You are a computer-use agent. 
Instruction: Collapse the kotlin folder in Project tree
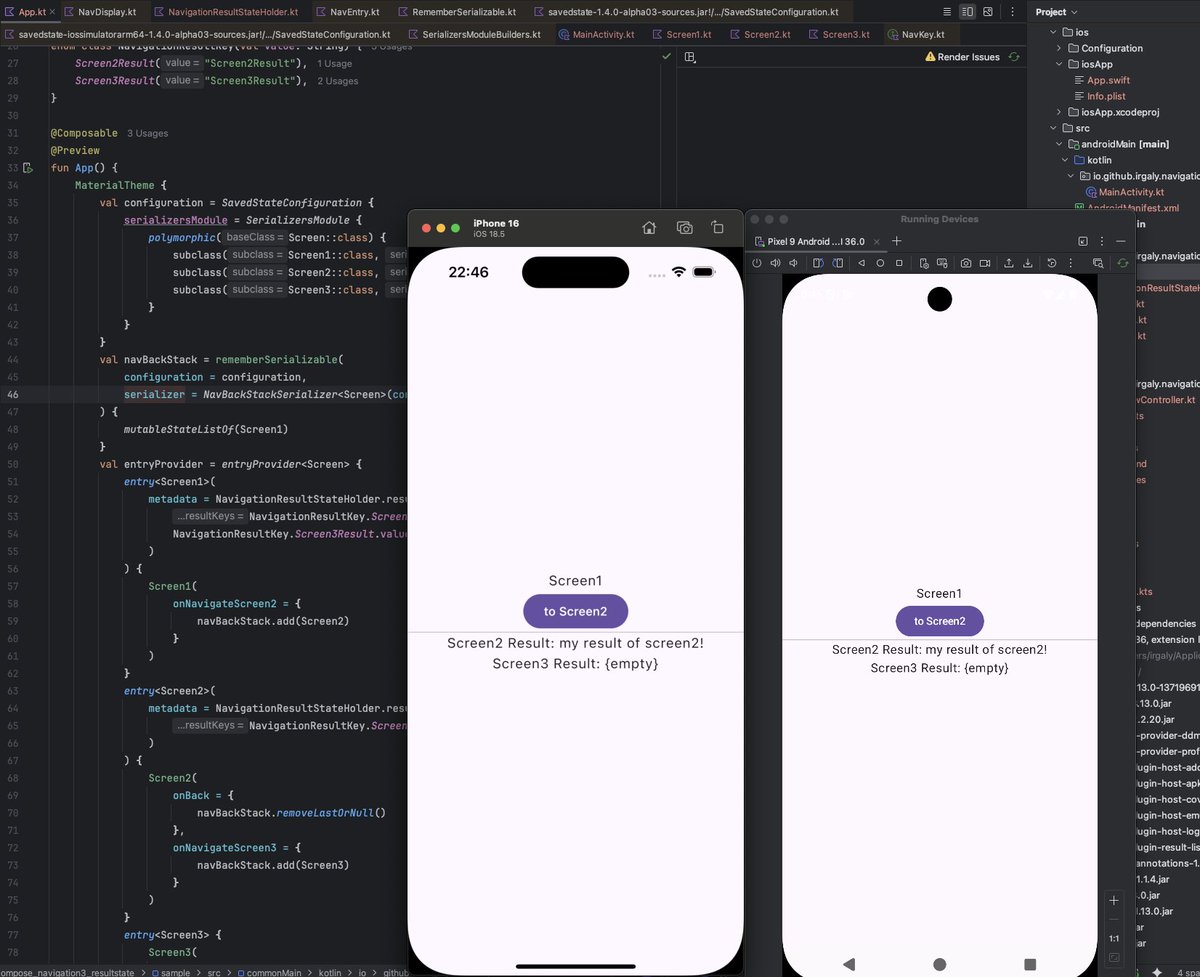click(1065, 160)
